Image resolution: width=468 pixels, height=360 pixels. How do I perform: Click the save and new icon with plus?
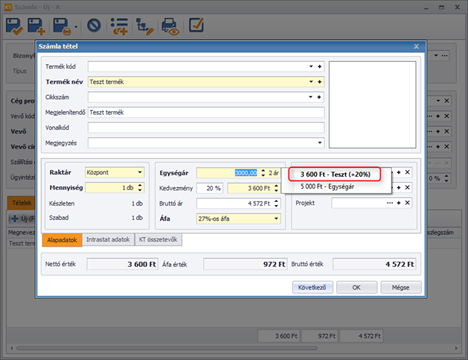click(x=36, y=26)
